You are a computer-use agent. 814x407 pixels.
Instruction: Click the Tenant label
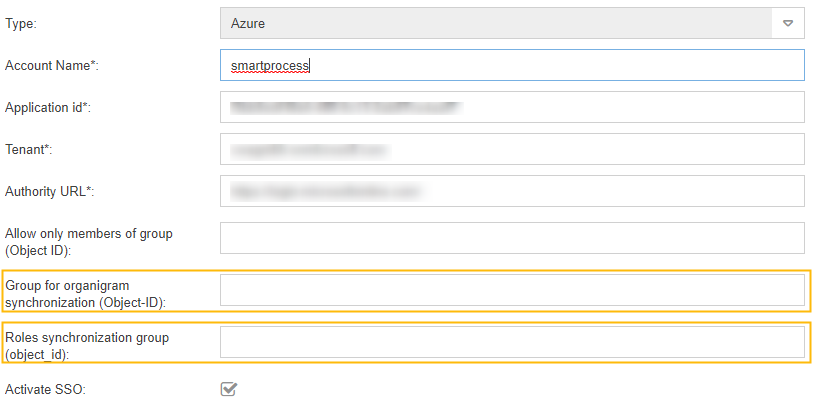(x=28, y=149)
